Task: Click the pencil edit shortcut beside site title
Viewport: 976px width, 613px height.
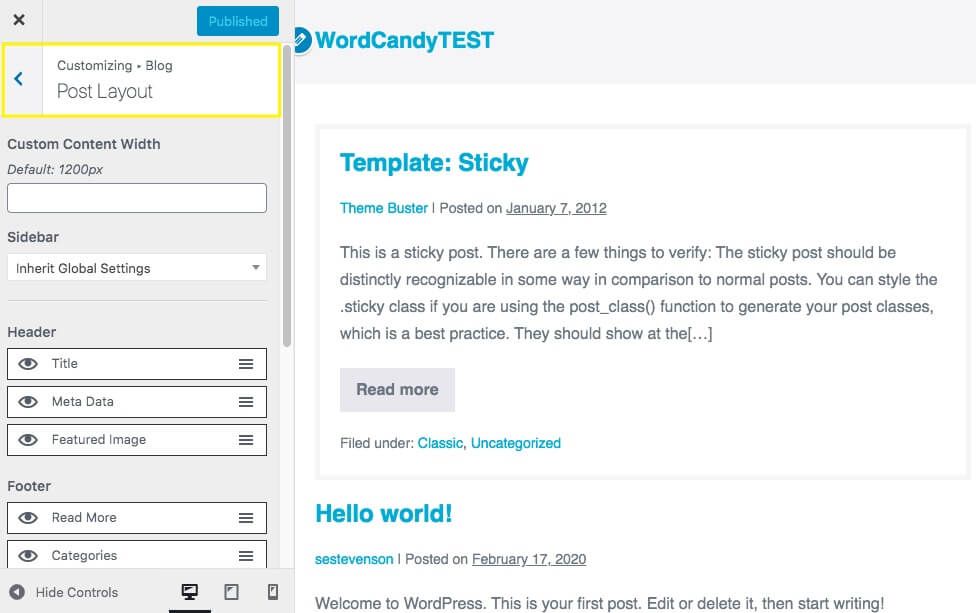Action: click(x=299, y=40)
